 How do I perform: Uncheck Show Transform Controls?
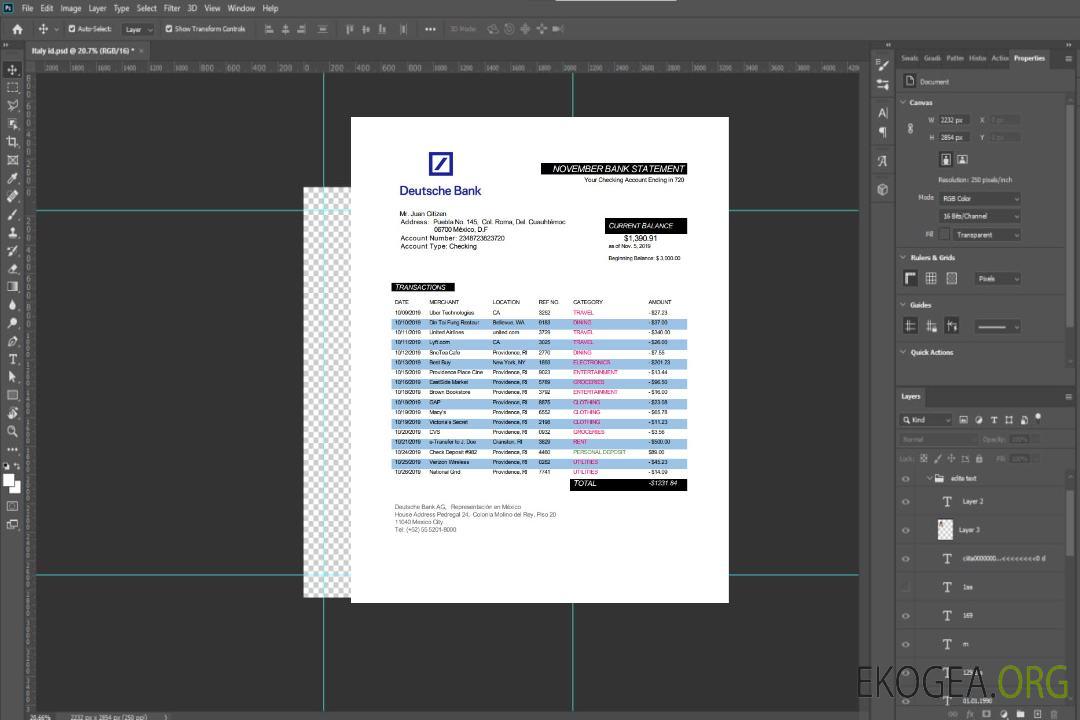pos(169,29)
